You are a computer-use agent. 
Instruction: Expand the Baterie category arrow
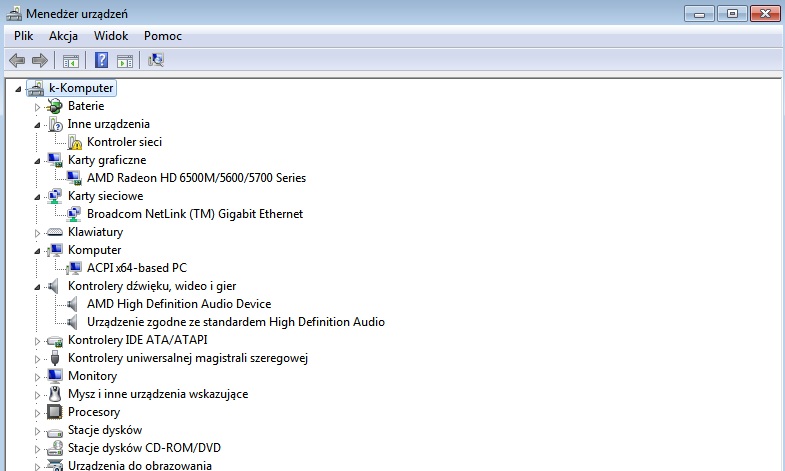coord(37,107)
